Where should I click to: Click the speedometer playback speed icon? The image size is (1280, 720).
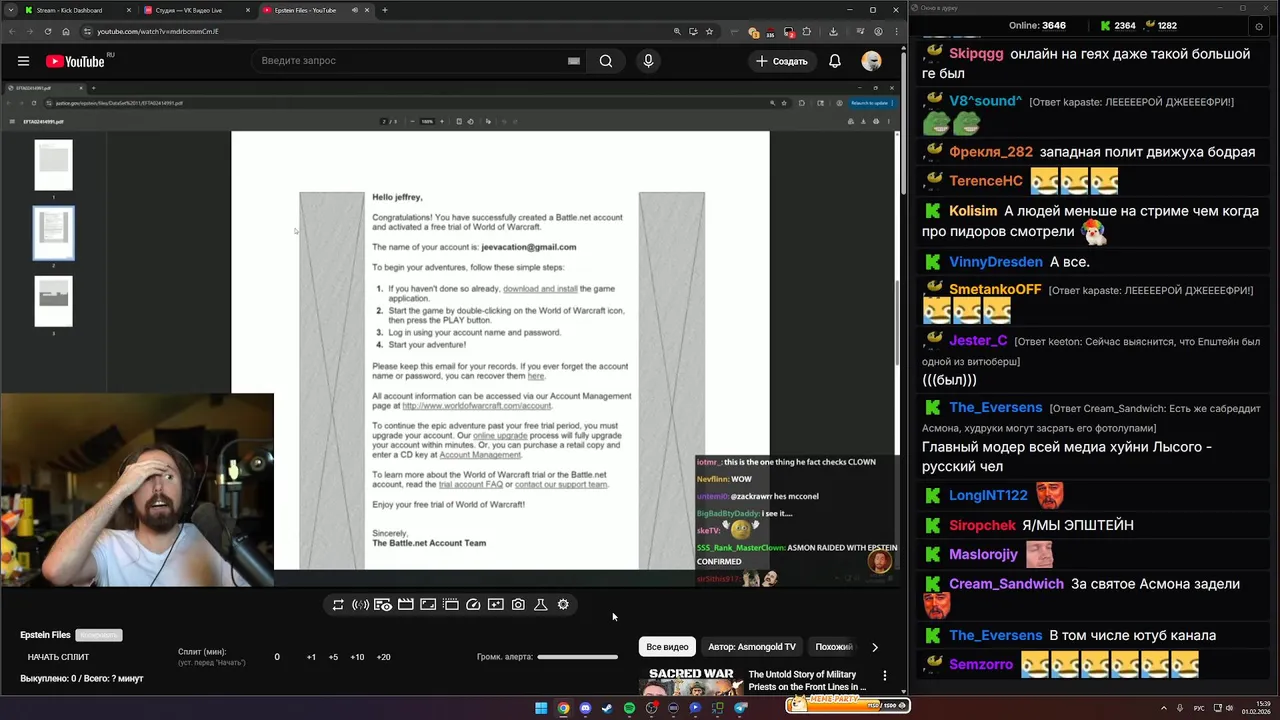click(x=473, y=604)
